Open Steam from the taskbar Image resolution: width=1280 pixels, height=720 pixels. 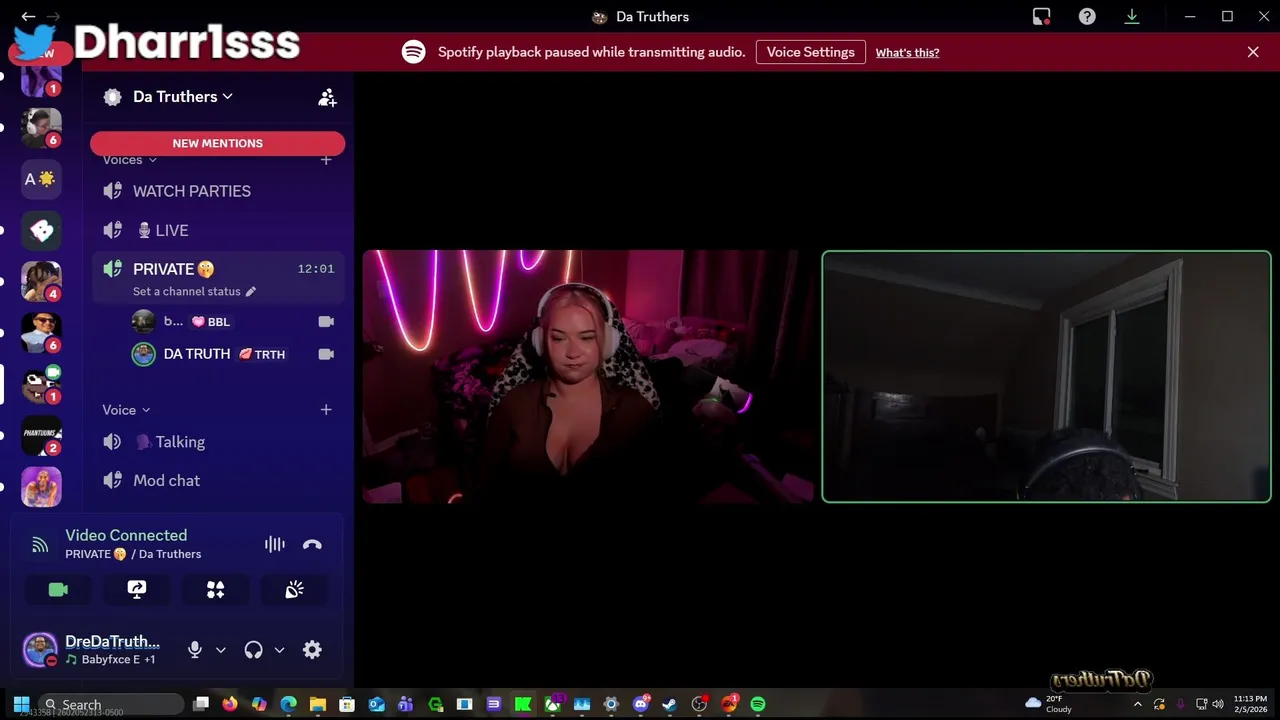click(670, 704)
